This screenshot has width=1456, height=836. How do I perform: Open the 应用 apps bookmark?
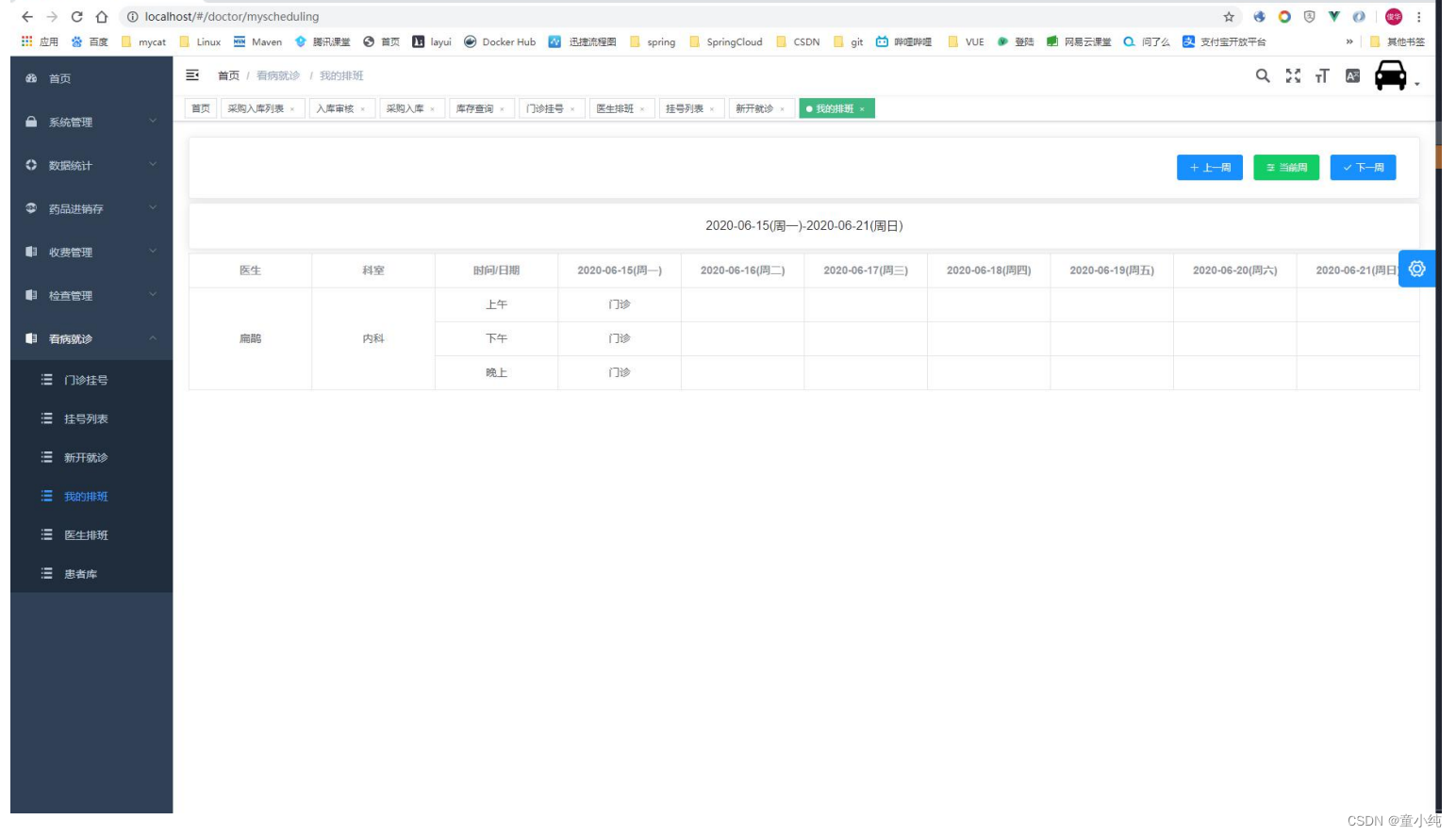[x=40, y=41]
